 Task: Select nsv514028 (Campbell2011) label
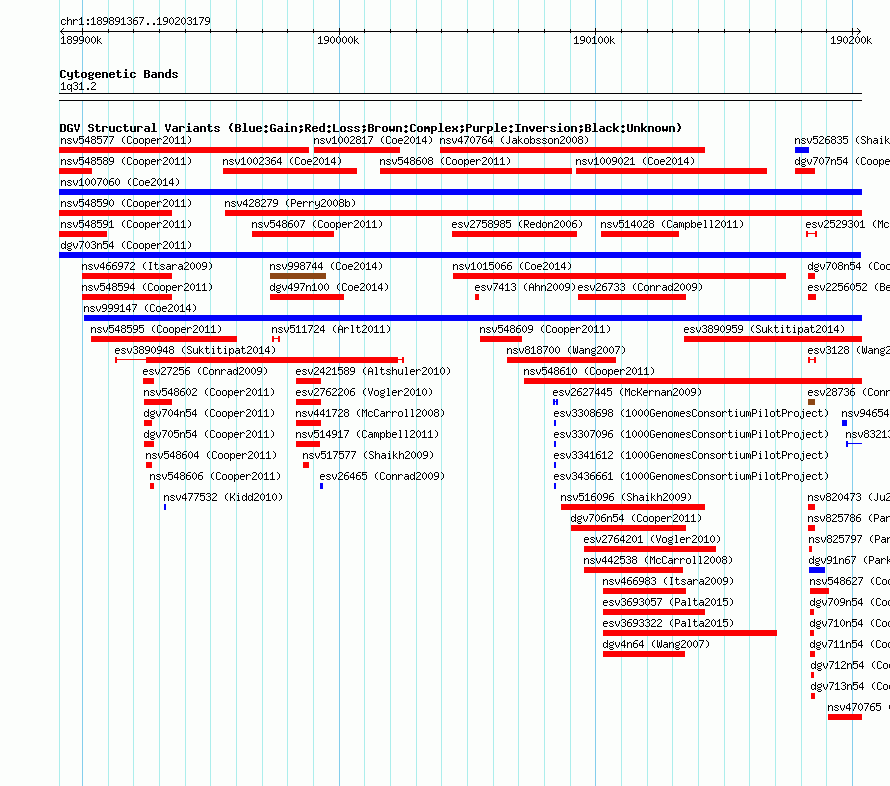672,224
